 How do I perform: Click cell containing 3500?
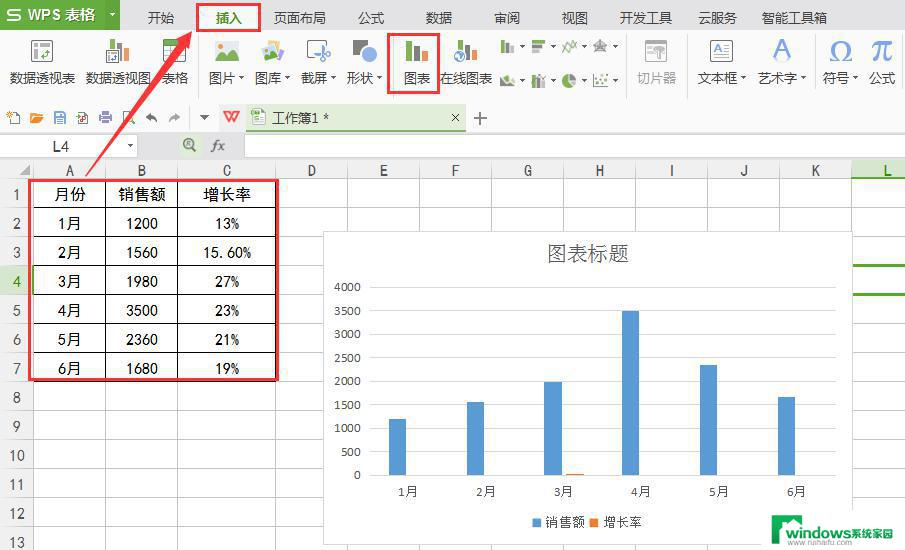click(x=141, y=310)
